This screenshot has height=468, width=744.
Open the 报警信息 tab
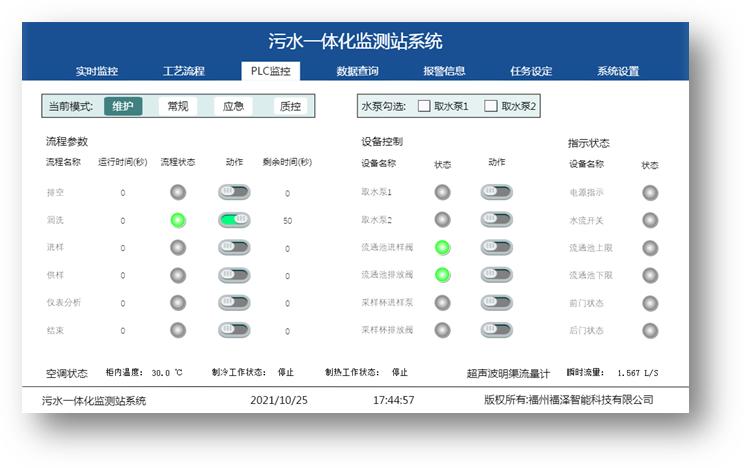coord(444,71)
